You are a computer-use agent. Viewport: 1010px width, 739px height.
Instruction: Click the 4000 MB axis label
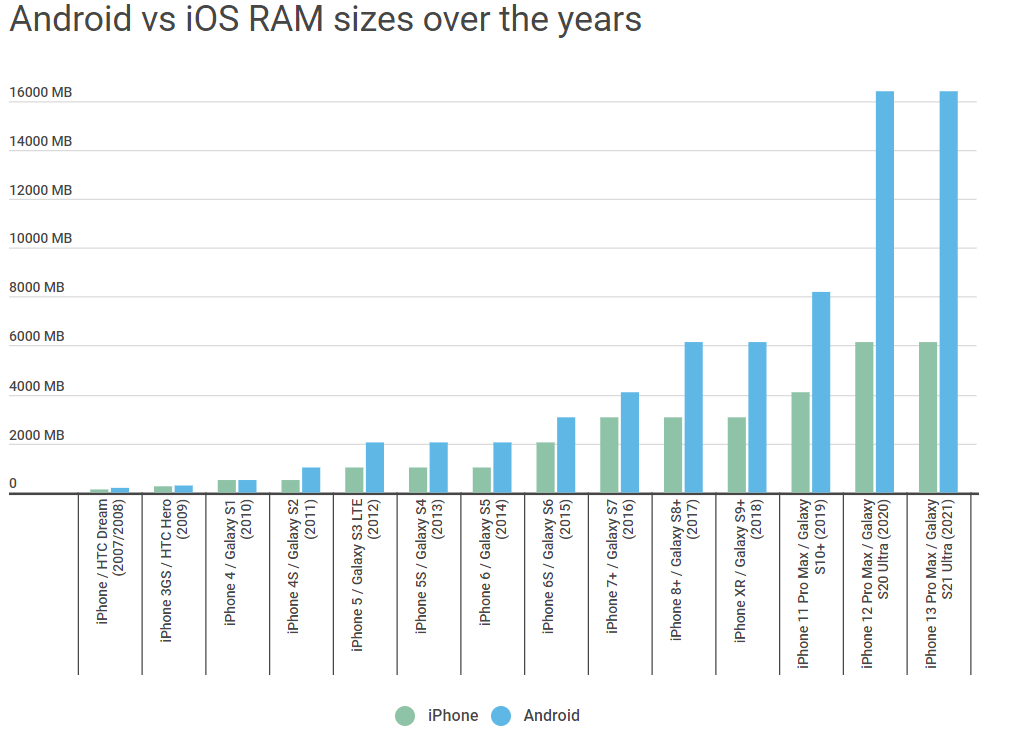(37, 386)
